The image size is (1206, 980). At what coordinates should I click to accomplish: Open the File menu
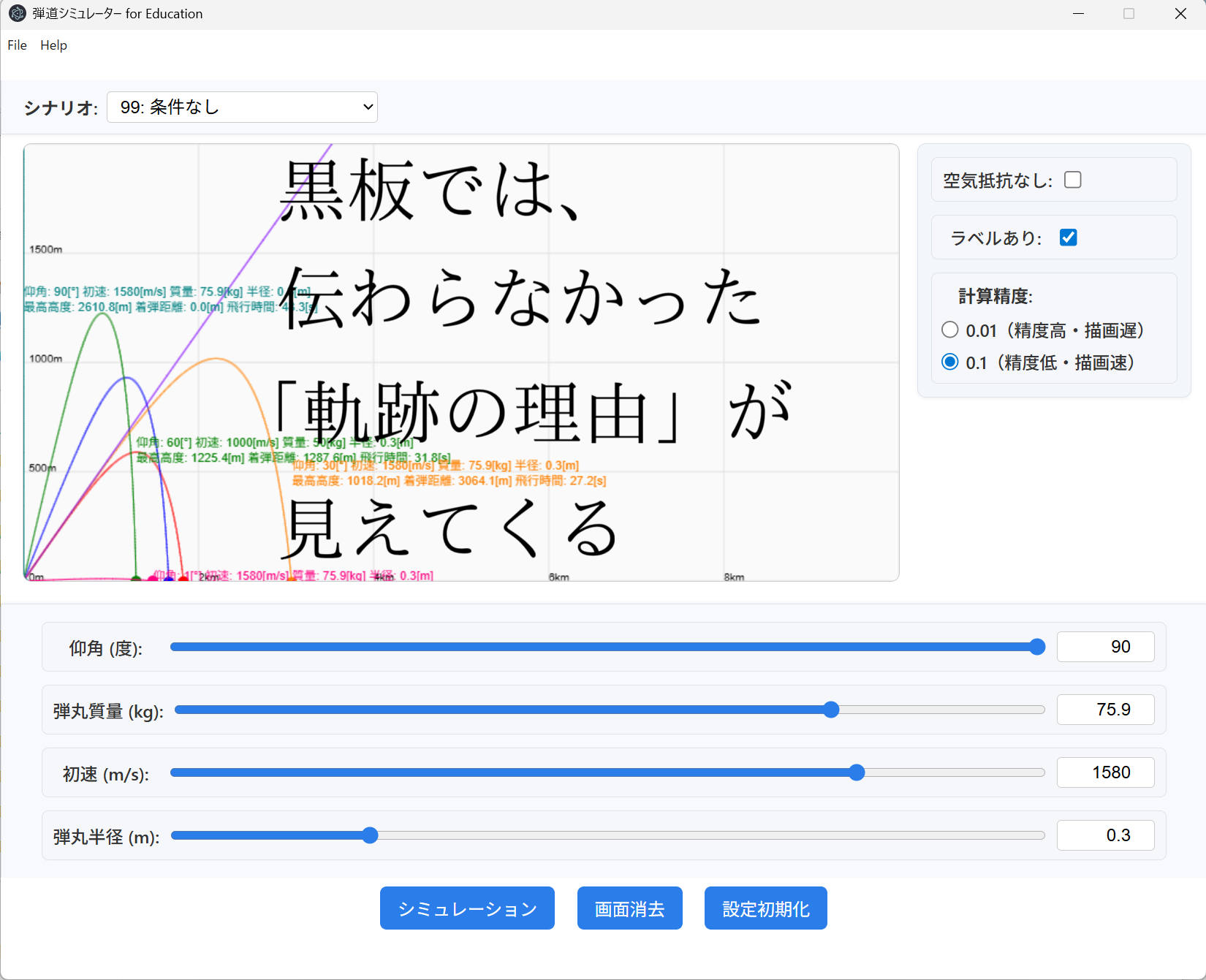[x=16, y=45]
